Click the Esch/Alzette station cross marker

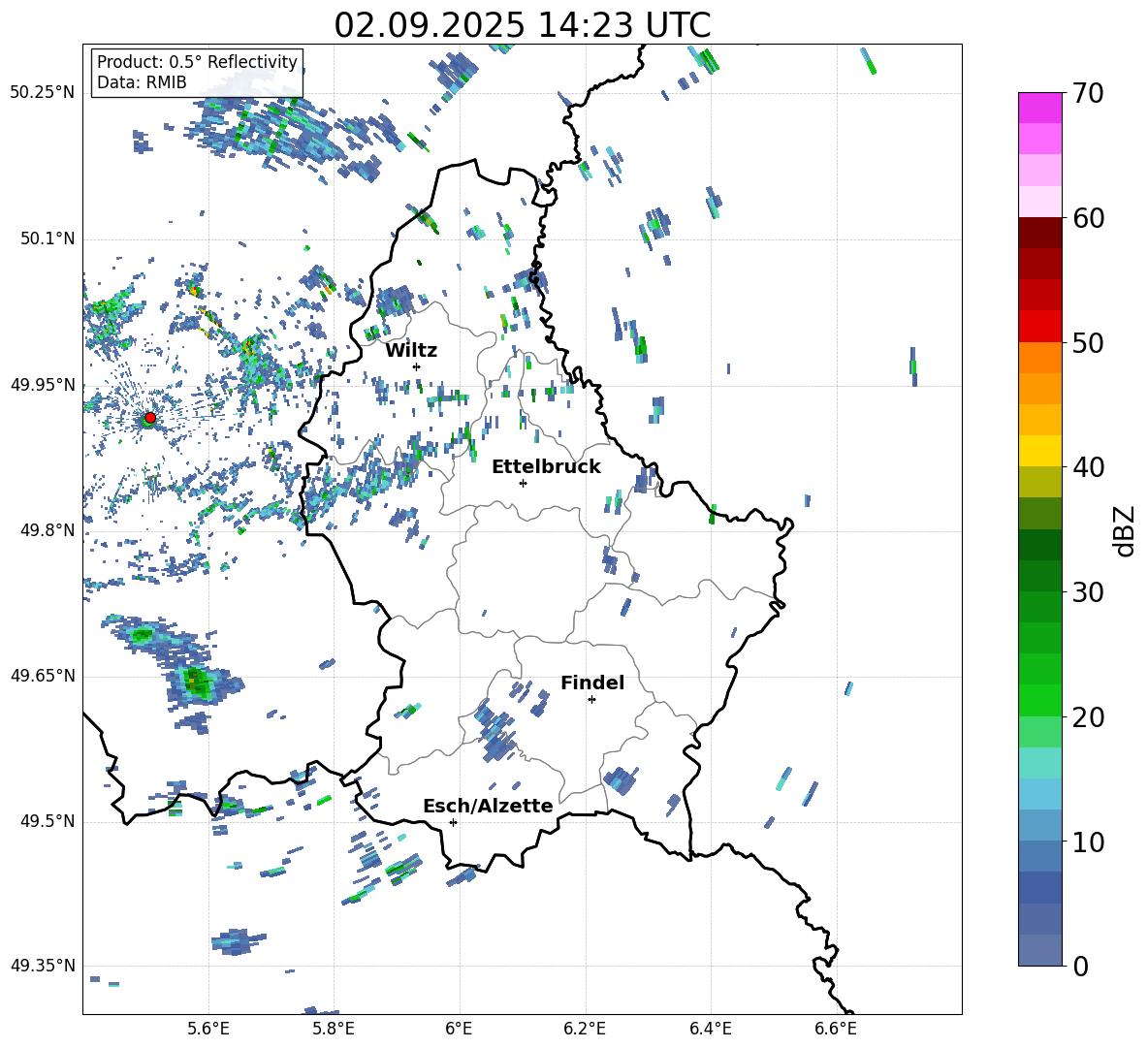453,822
